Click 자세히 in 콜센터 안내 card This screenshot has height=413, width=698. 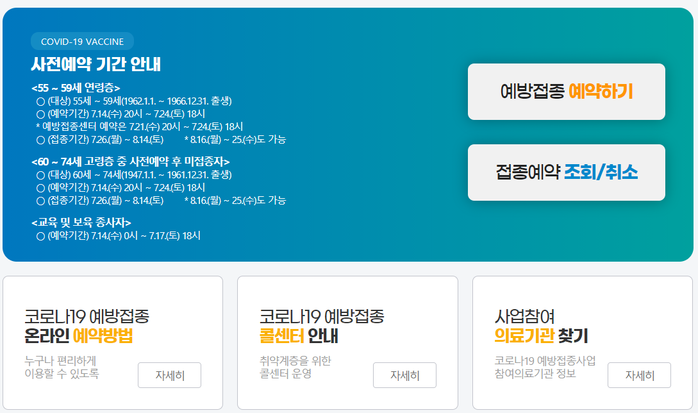(404, 376)
